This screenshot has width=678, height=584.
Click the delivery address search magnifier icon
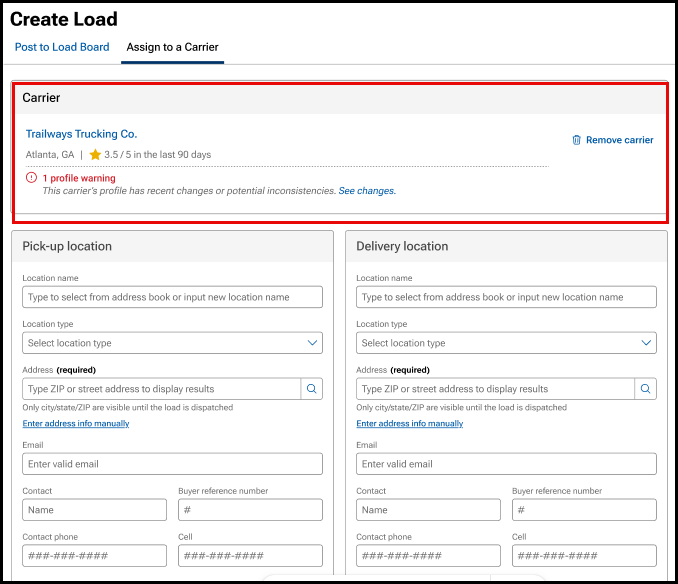tap(645, 389)
